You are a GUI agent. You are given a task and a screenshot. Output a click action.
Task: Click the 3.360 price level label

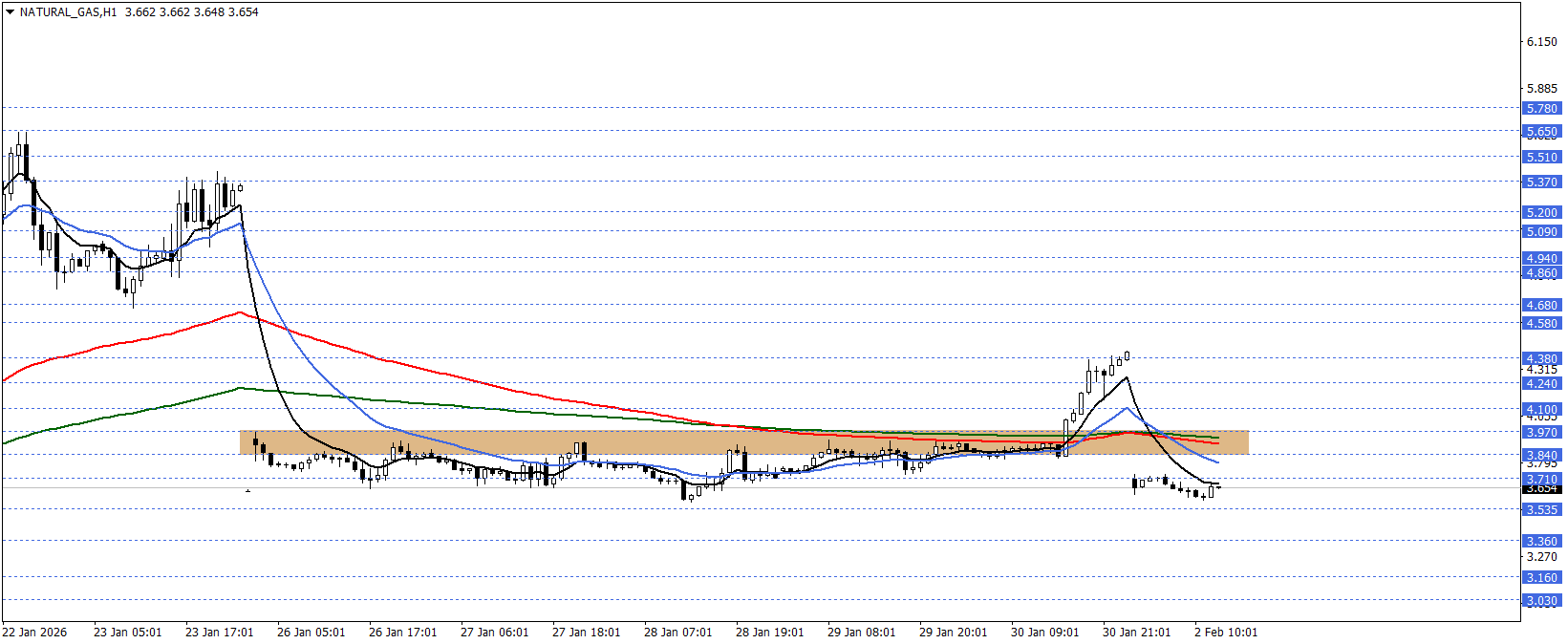[1541, 542]
